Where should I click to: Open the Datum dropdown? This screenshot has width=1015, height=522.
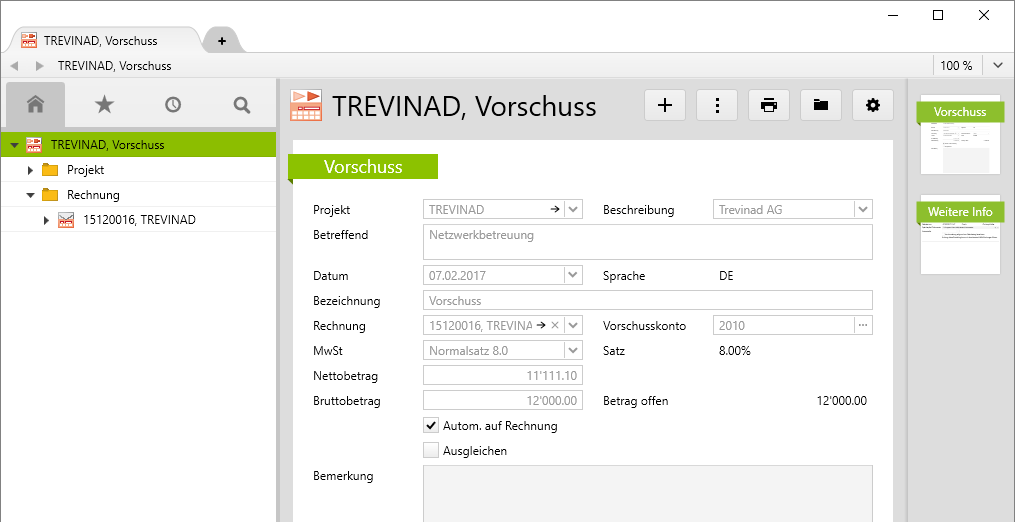[573, 275]
